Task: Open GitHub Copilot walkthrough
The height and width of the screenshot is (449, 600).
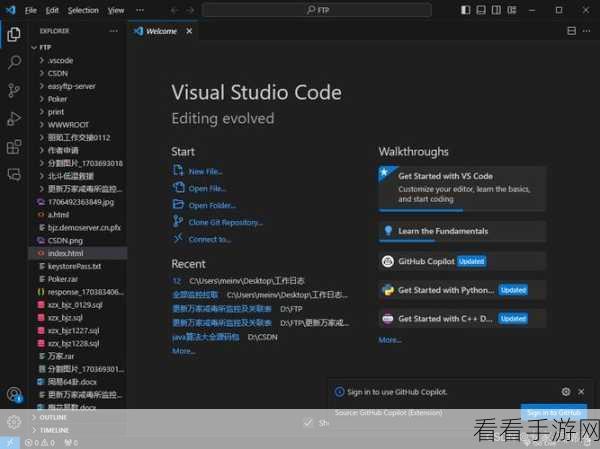Action: tap(462, 261)
